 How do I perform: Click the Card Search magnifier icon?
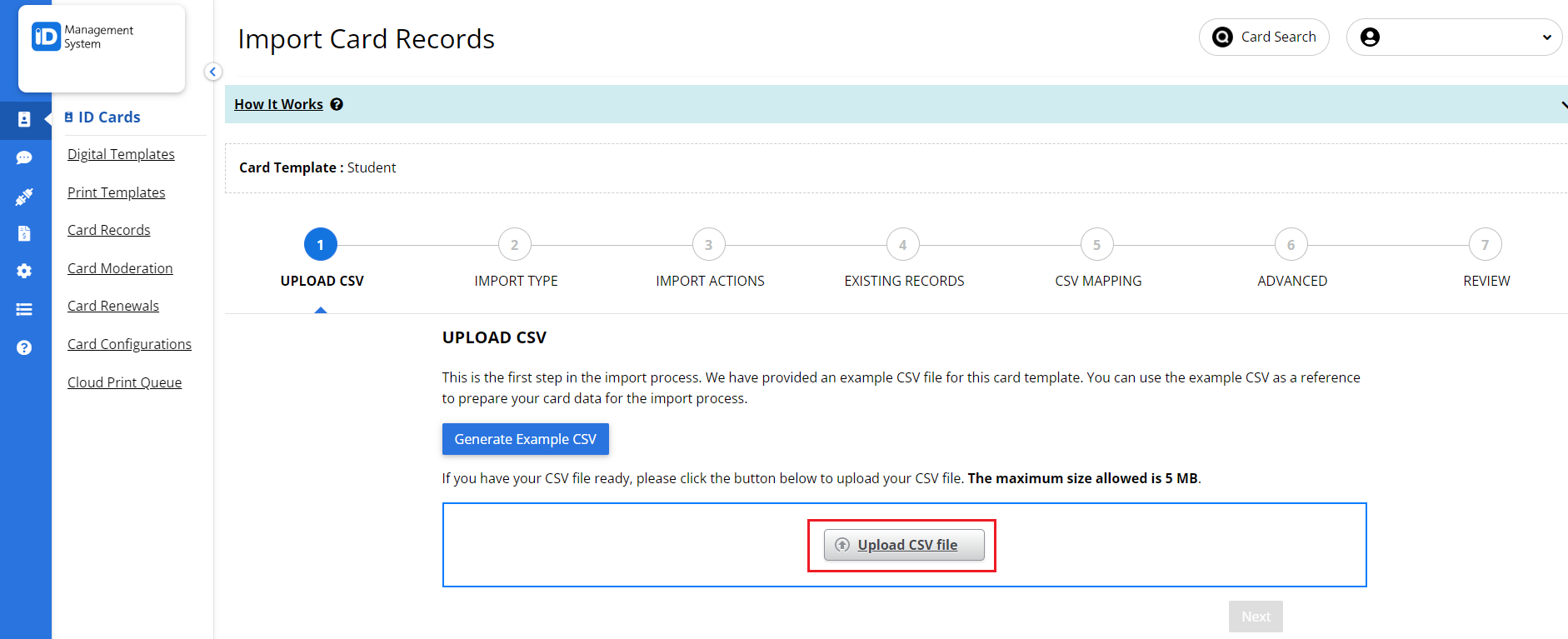pyautogui.click(x=1222, y=37)
